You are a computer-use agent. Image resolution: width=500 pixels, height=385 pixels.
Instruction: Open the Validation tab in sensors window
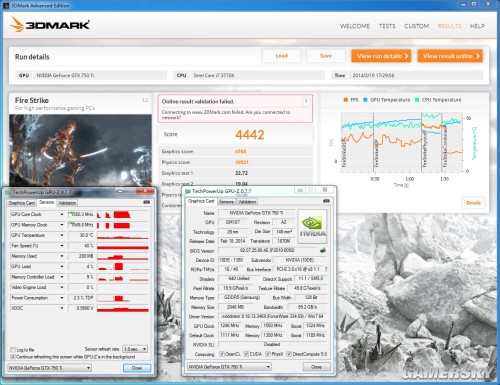tap(67, 203)
